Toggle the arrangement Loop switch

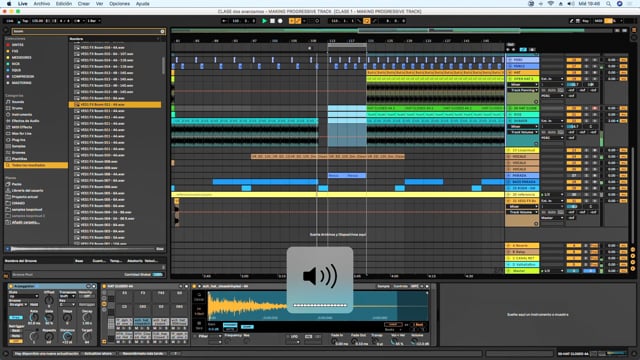(367, 21)
